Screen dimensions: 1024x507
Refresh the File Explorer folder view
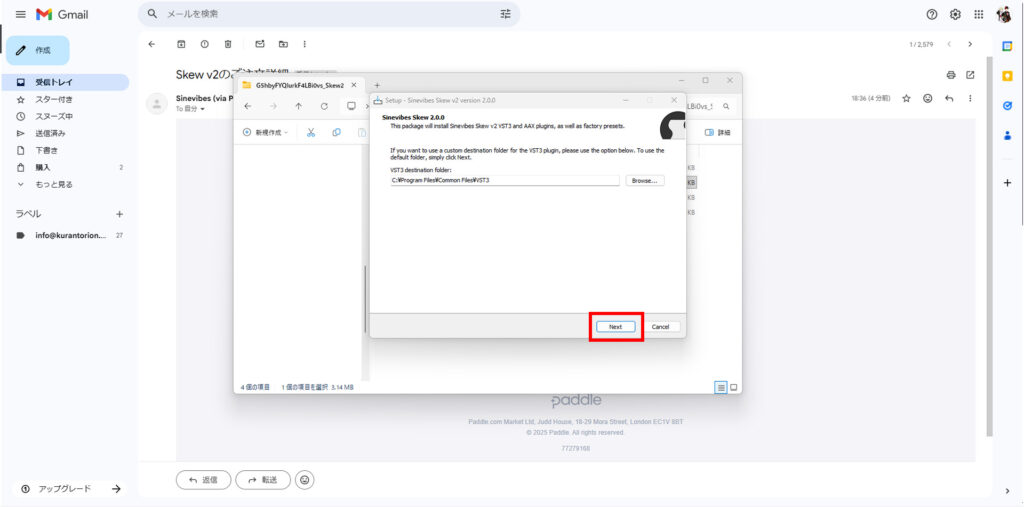point(324,106)
